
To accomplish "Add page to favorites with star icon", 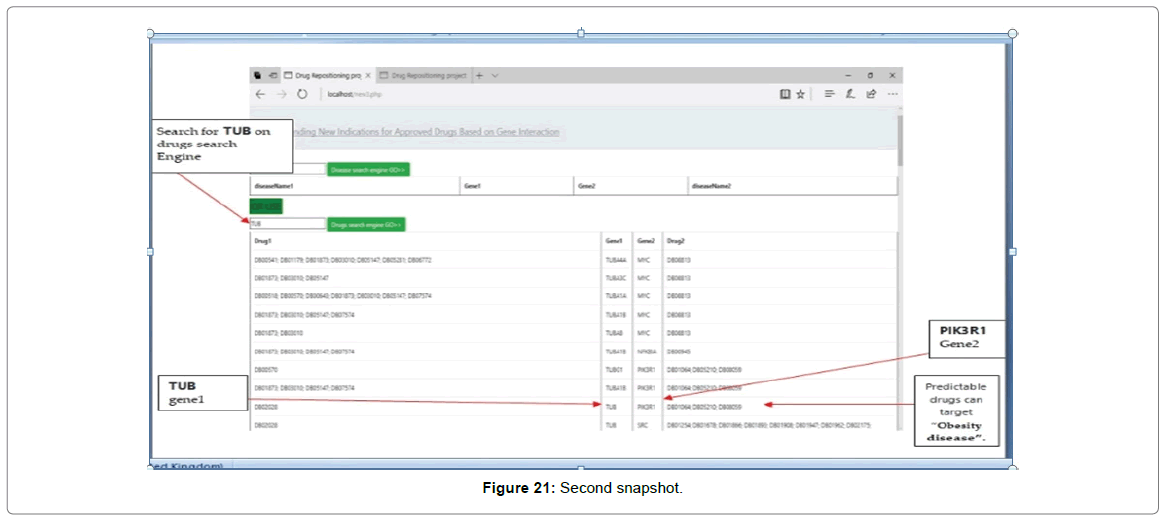I will click(800, 94).
